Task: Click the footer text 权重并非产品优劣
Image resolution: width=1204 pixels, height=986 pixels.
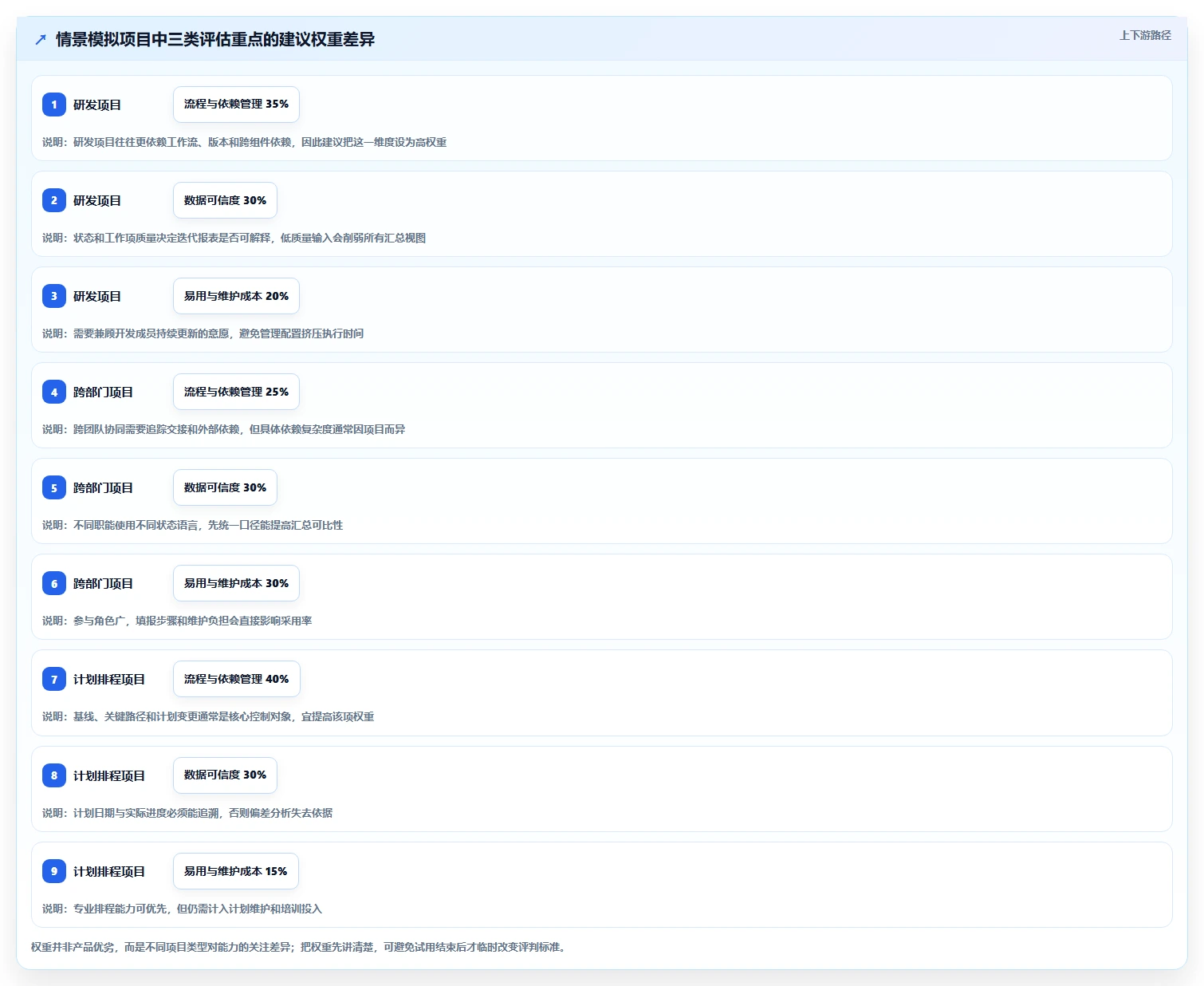Action: pyautogui.click(x=300, y=947)
